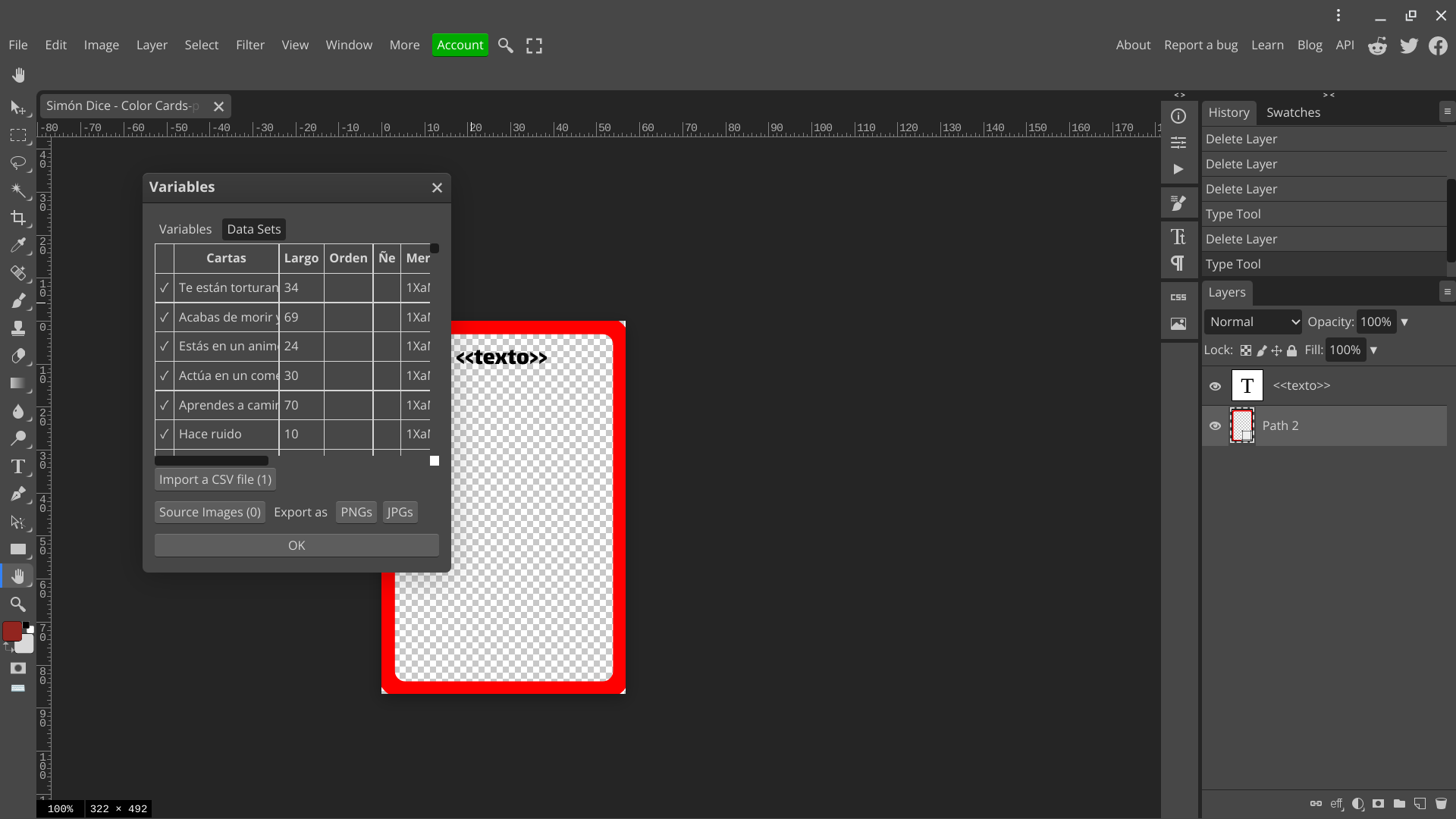Select the Clone Stamp tool
1456x819 pixels.
[x=19, y=328]
